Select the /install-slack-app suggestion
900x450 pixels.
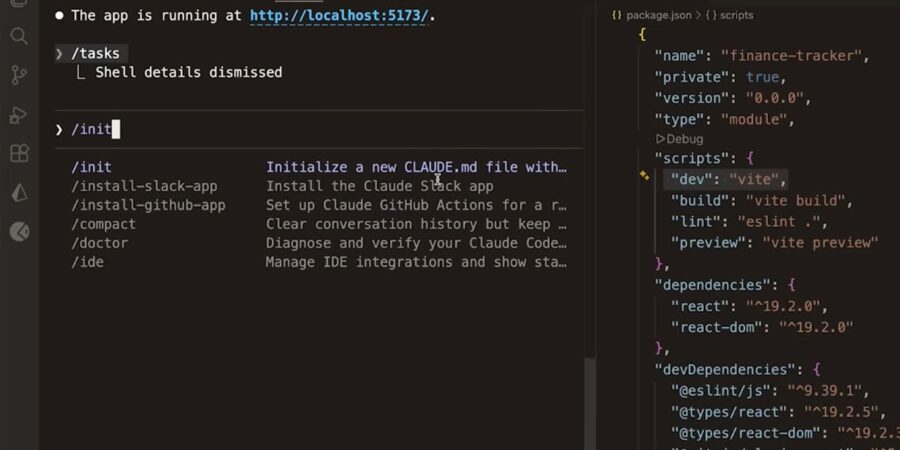[144, 186]
